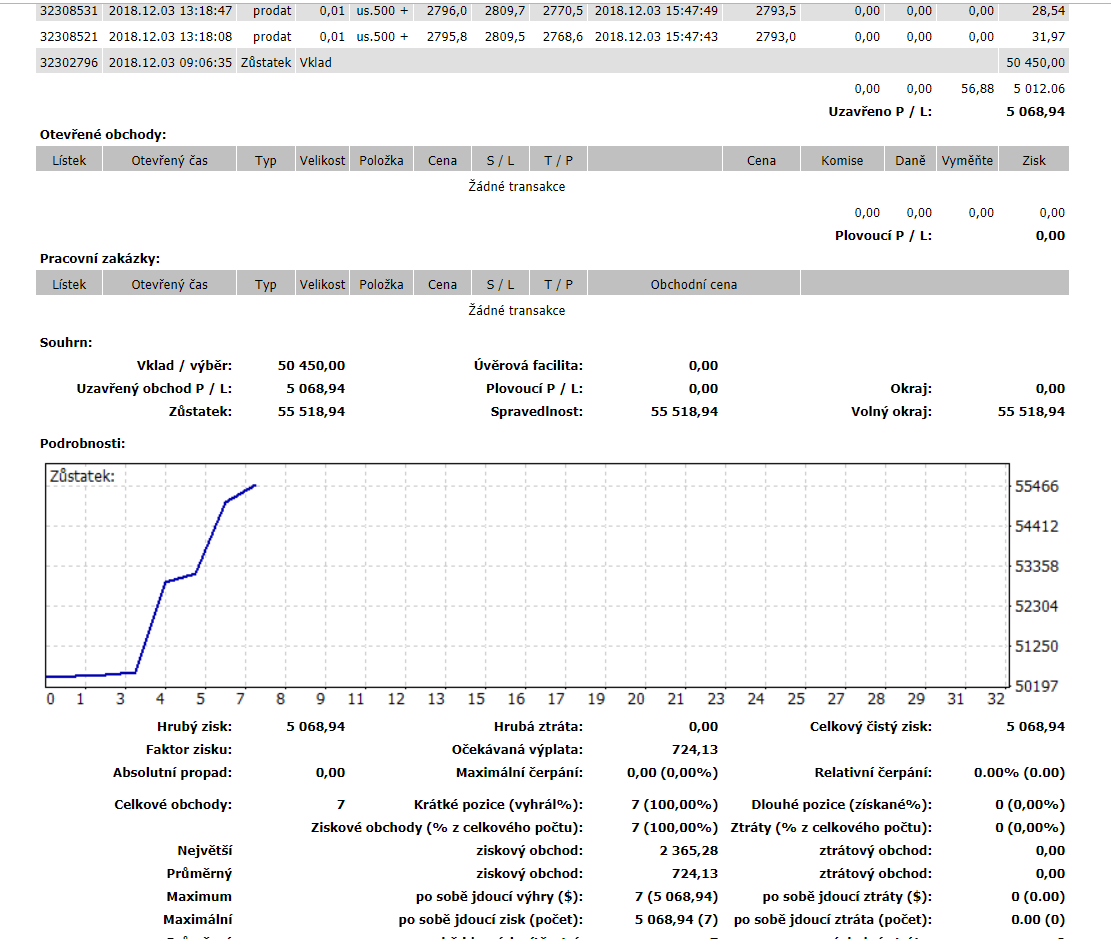Click ticket number 32308521

[69, 36]
